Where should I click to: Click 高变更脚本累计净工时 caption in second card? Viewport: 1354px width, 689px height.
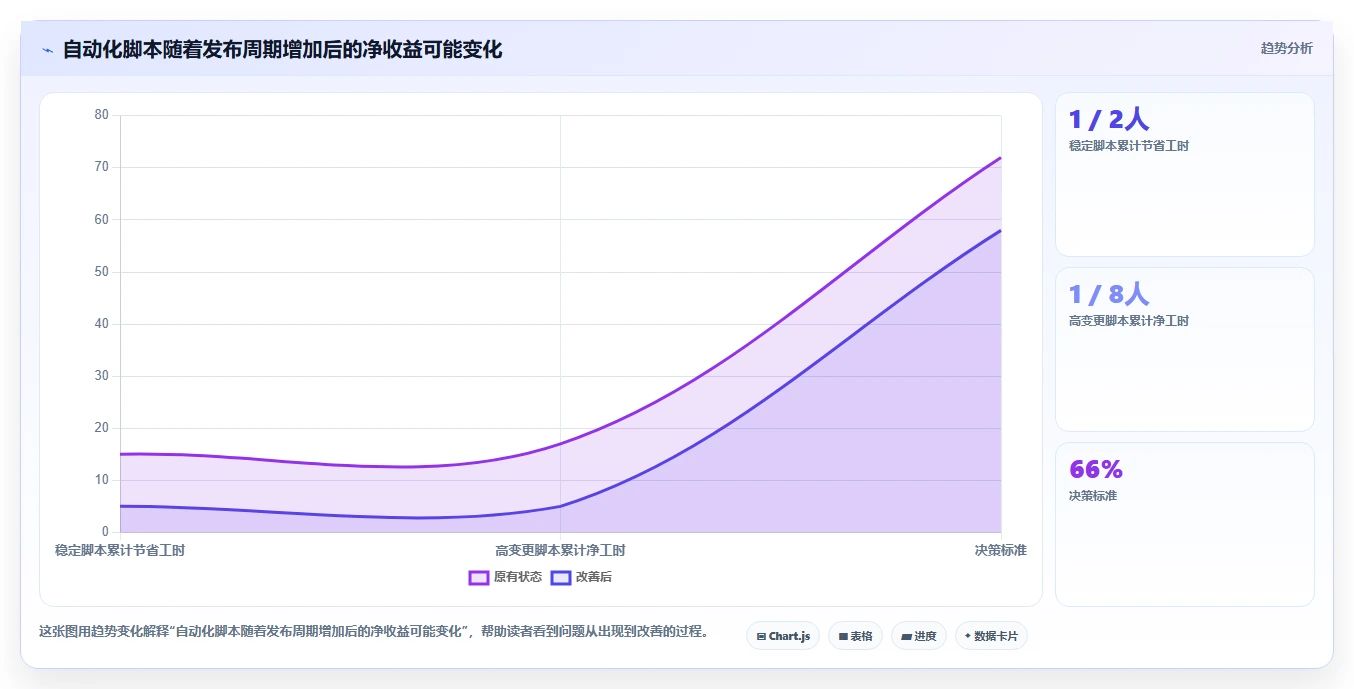click(x=1129, y=321)
